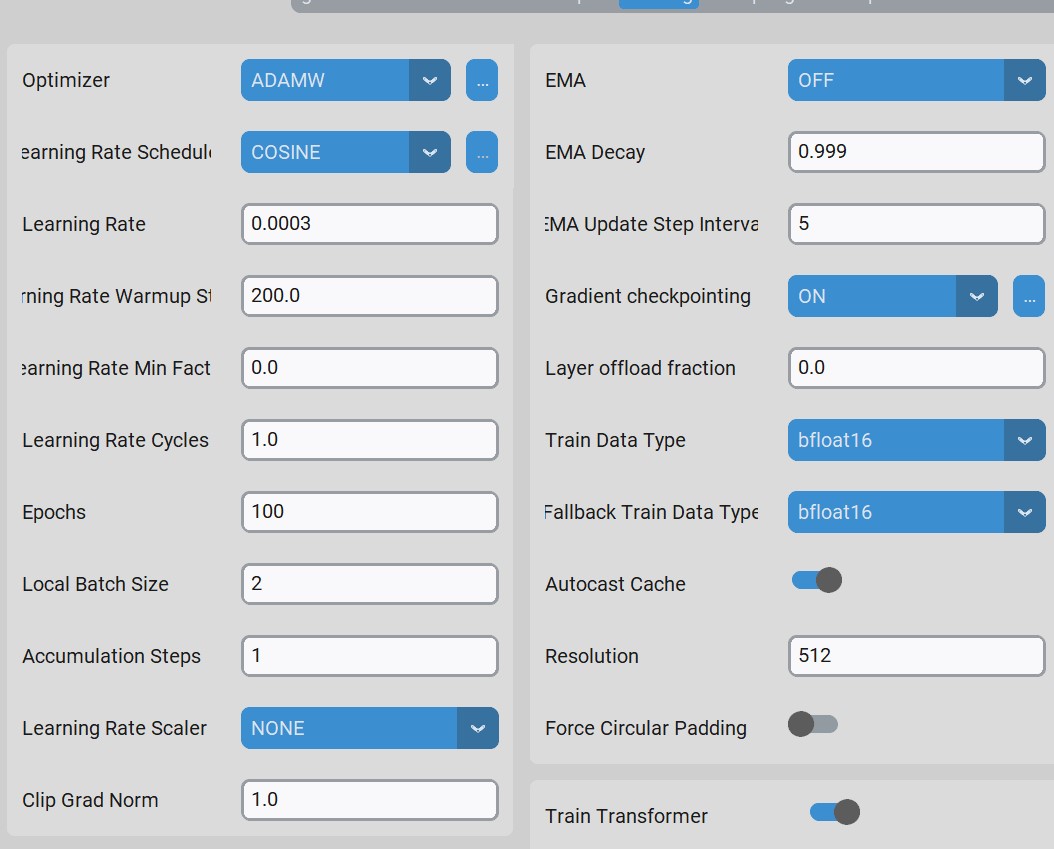Viewport: 1054px width, 849px height.
Task: Click the EMA Decay field 0.999
Action: 916,152
